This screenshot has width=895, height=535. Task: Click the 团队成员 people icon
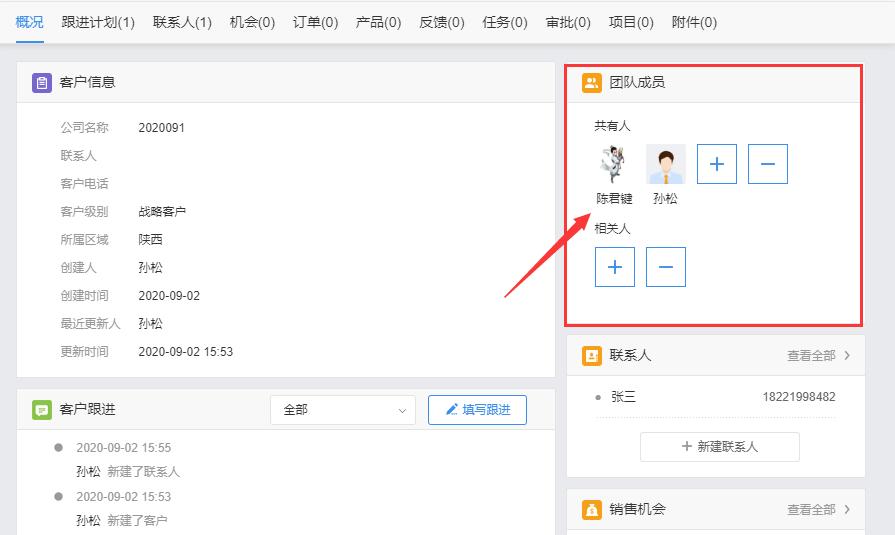click(x=592, y=83)
